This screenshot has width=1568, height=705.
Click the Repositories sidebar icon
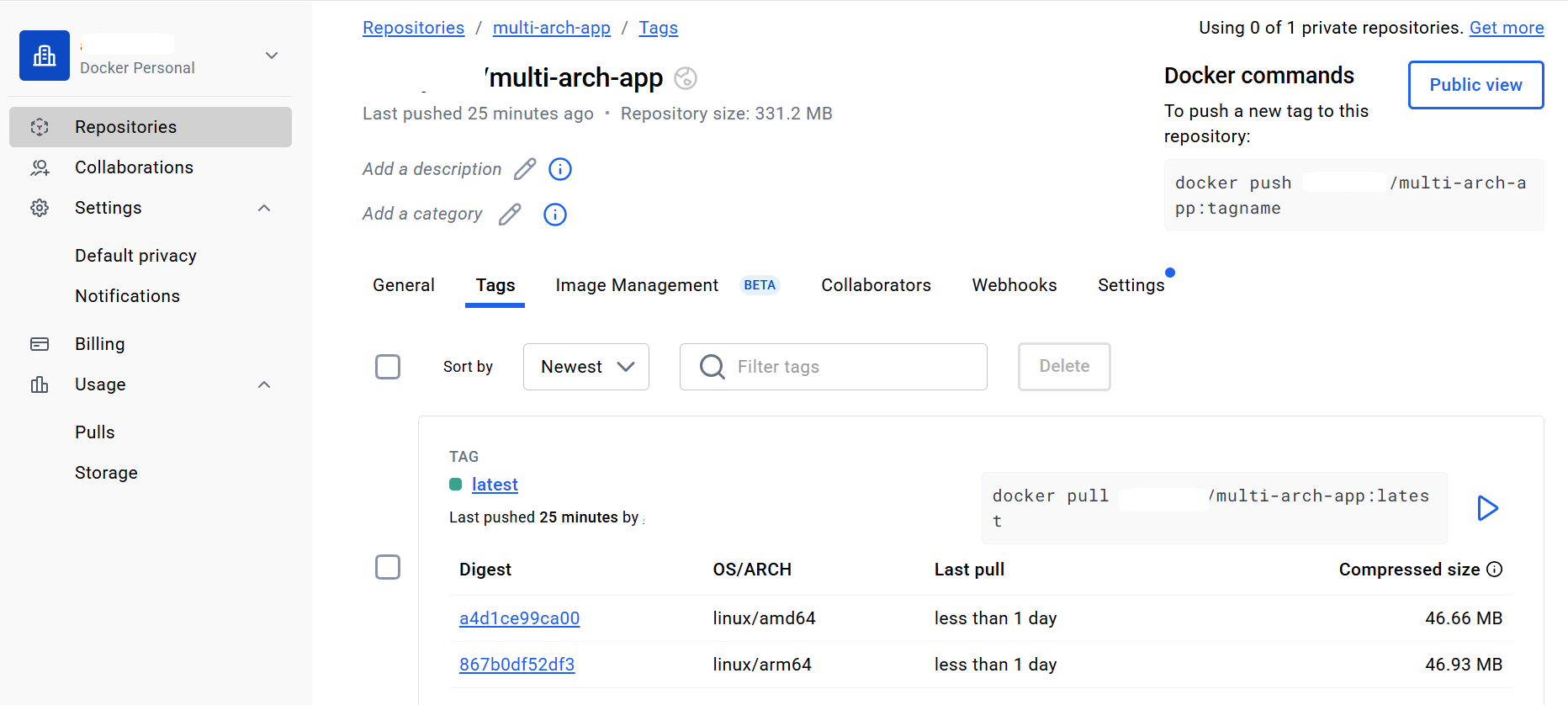[x=40, y=127]
